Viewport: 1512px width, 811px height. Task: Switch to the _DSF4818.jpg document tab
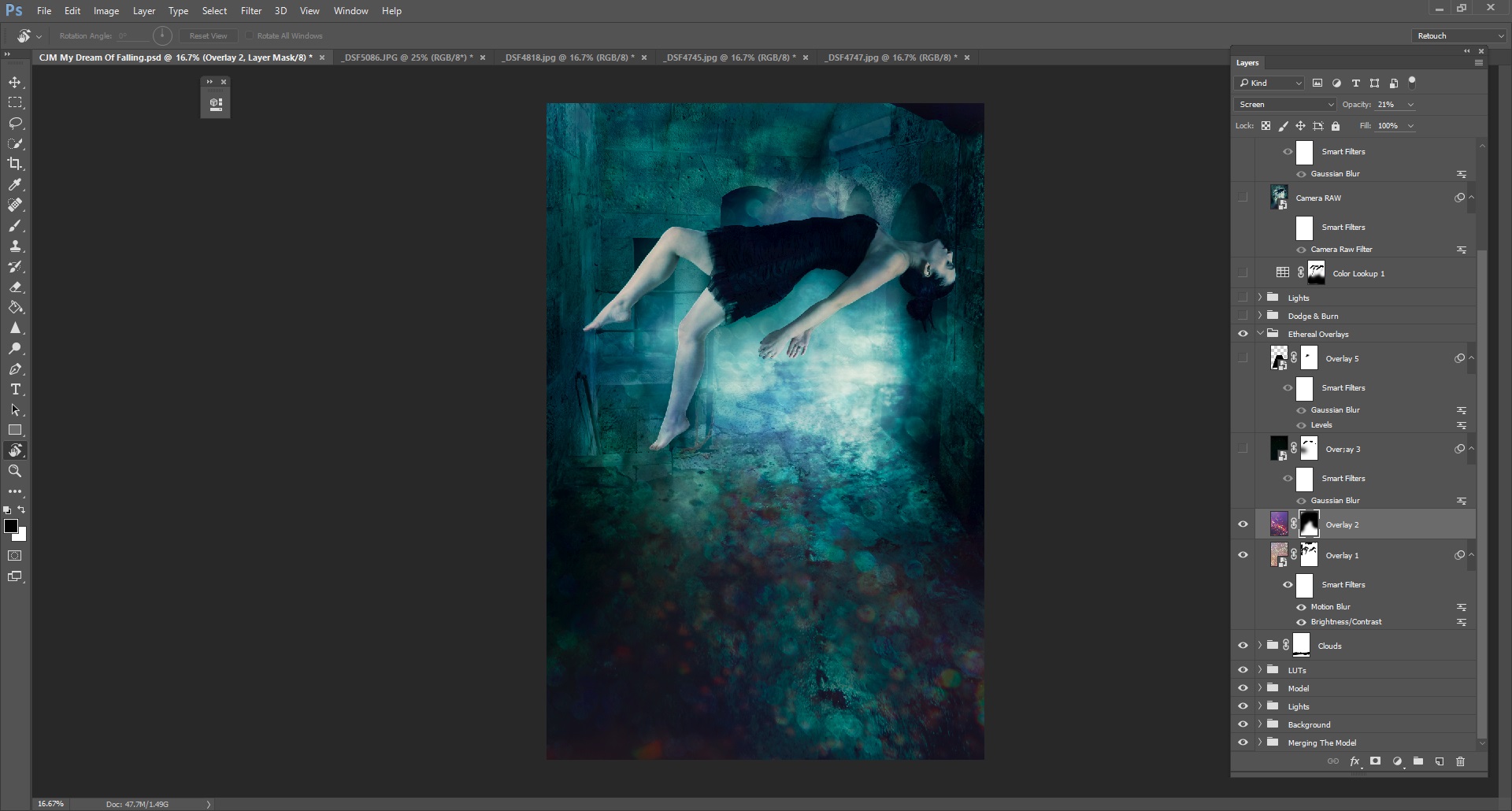[563, 57]
